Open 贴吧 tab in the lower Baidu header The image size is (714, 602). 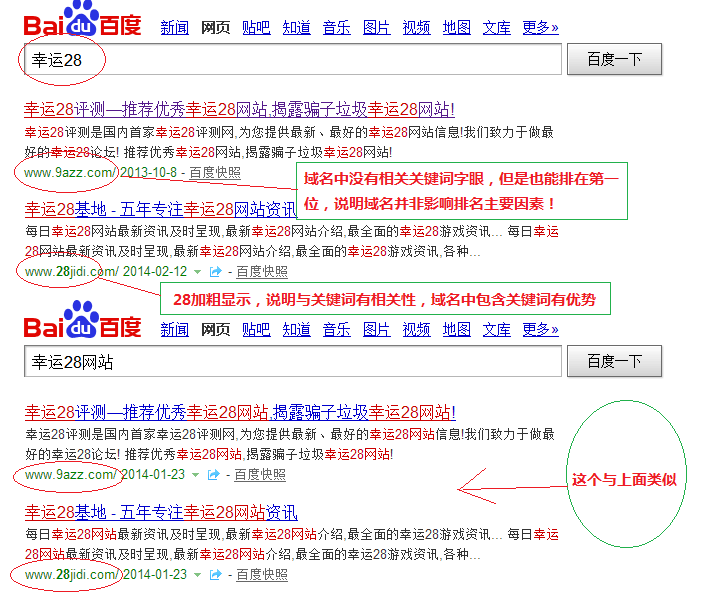256,330
